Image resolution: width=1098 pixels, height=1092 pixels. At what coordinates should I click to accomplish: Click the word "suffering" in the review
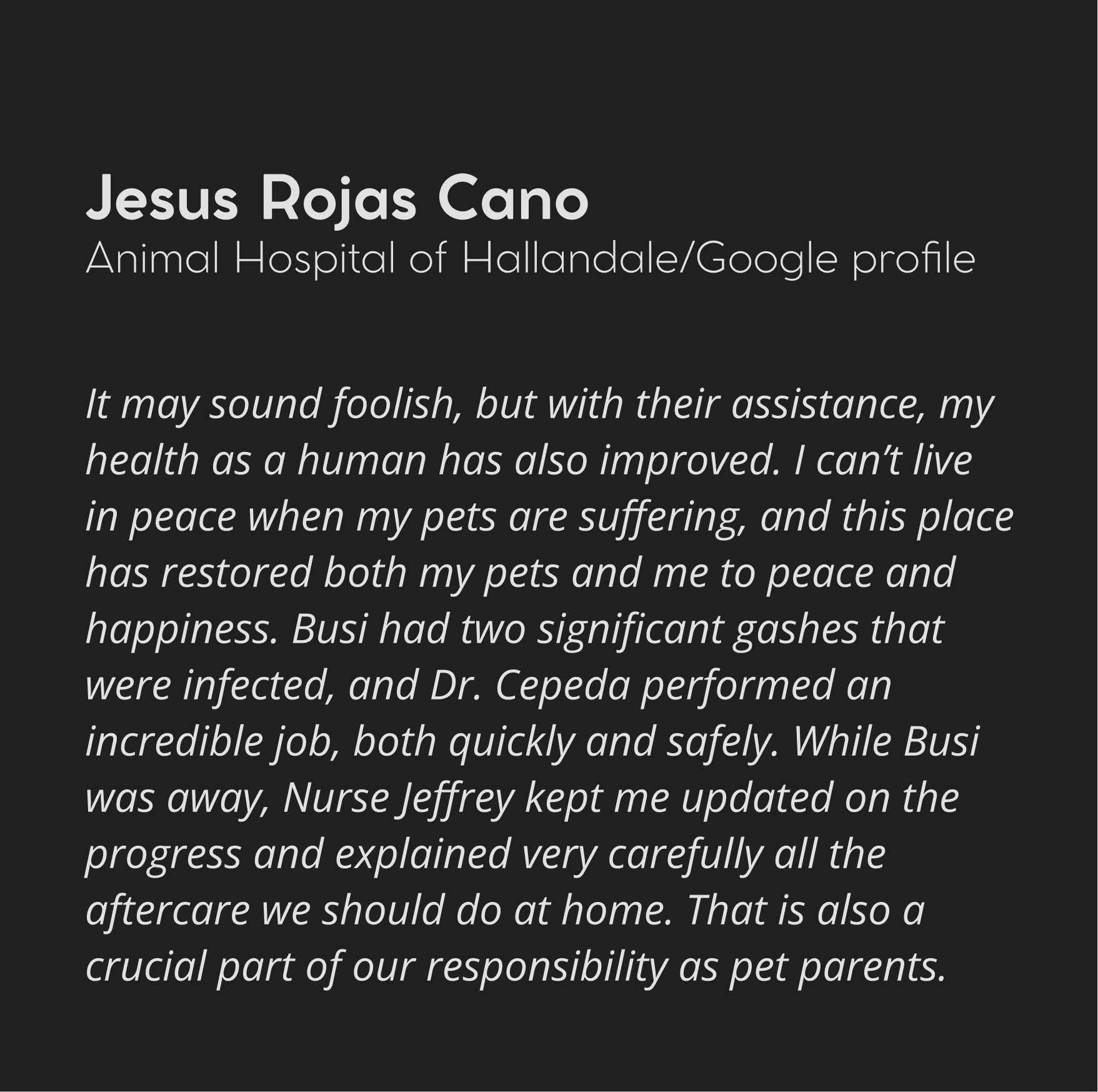coord(662,516)
